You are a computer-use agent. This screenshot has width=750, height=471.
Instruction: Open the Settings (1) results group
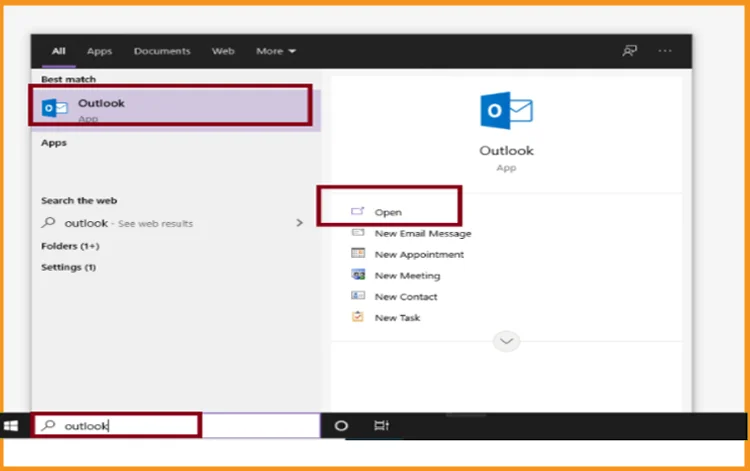tap(68, 267)
